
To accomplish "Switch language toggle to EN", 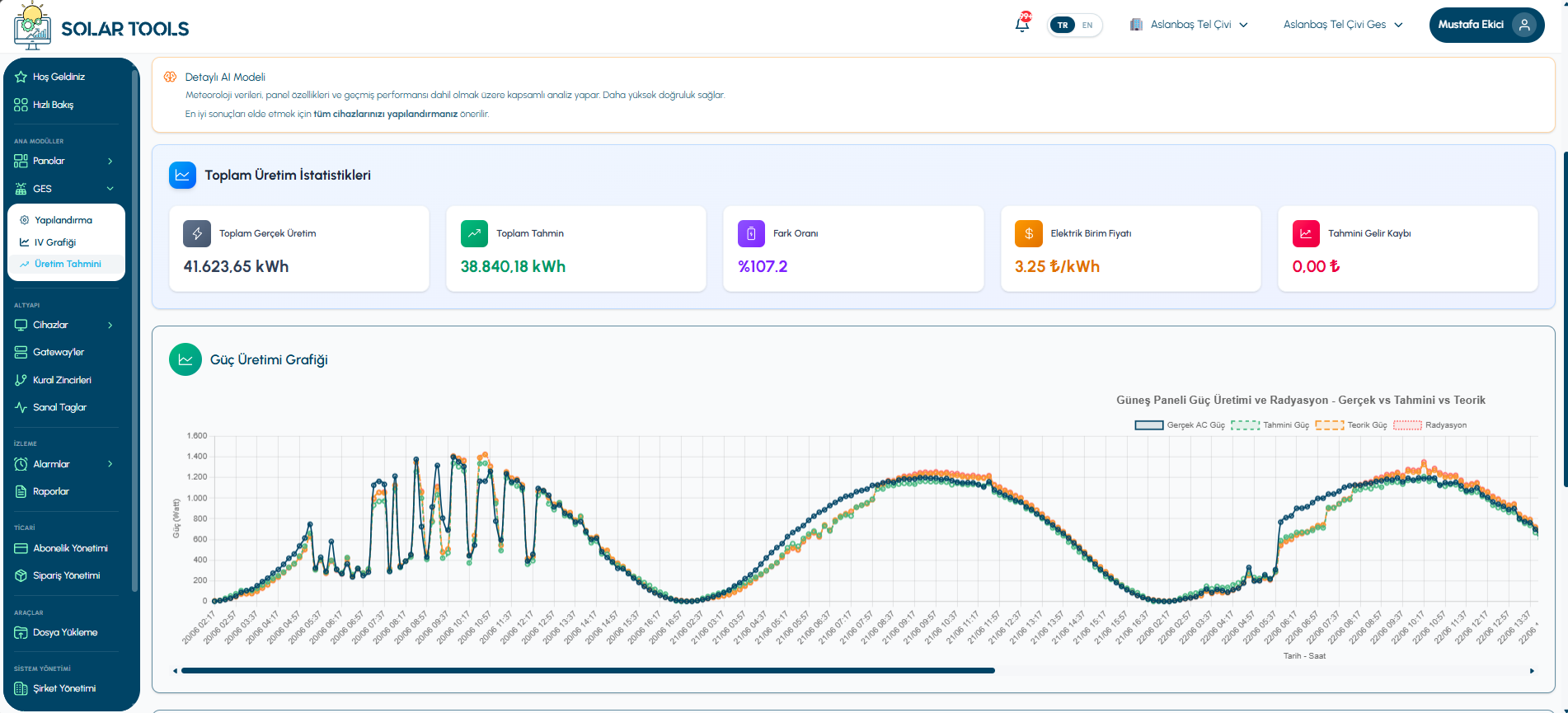I will click(1087, 25).
